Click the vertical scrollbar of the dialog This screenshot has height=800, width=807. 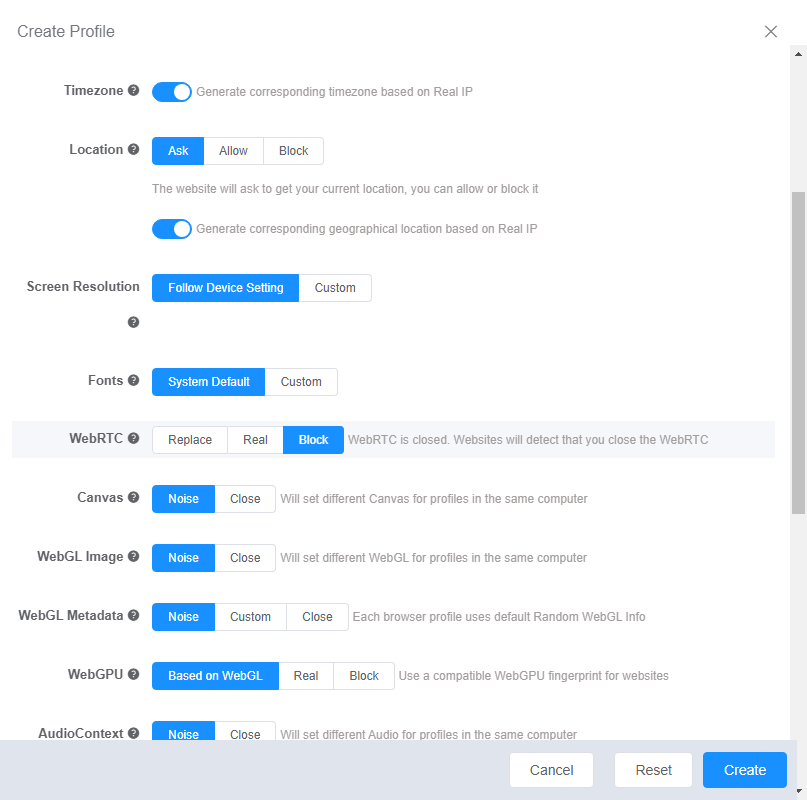point(798,350)
